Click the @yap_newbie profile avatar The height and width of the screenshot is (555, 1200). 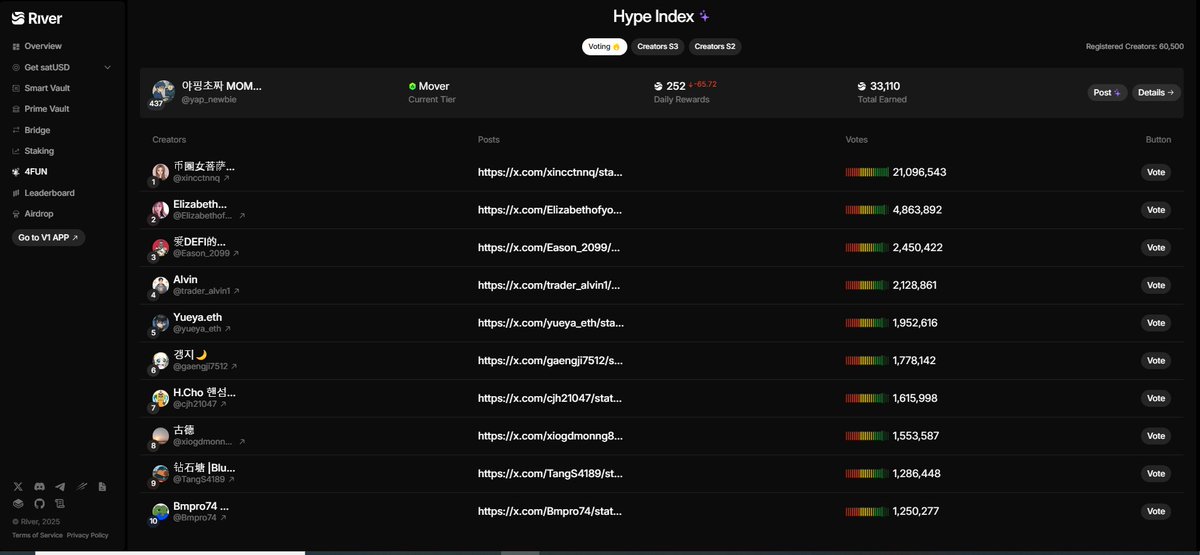coord(163,92)
